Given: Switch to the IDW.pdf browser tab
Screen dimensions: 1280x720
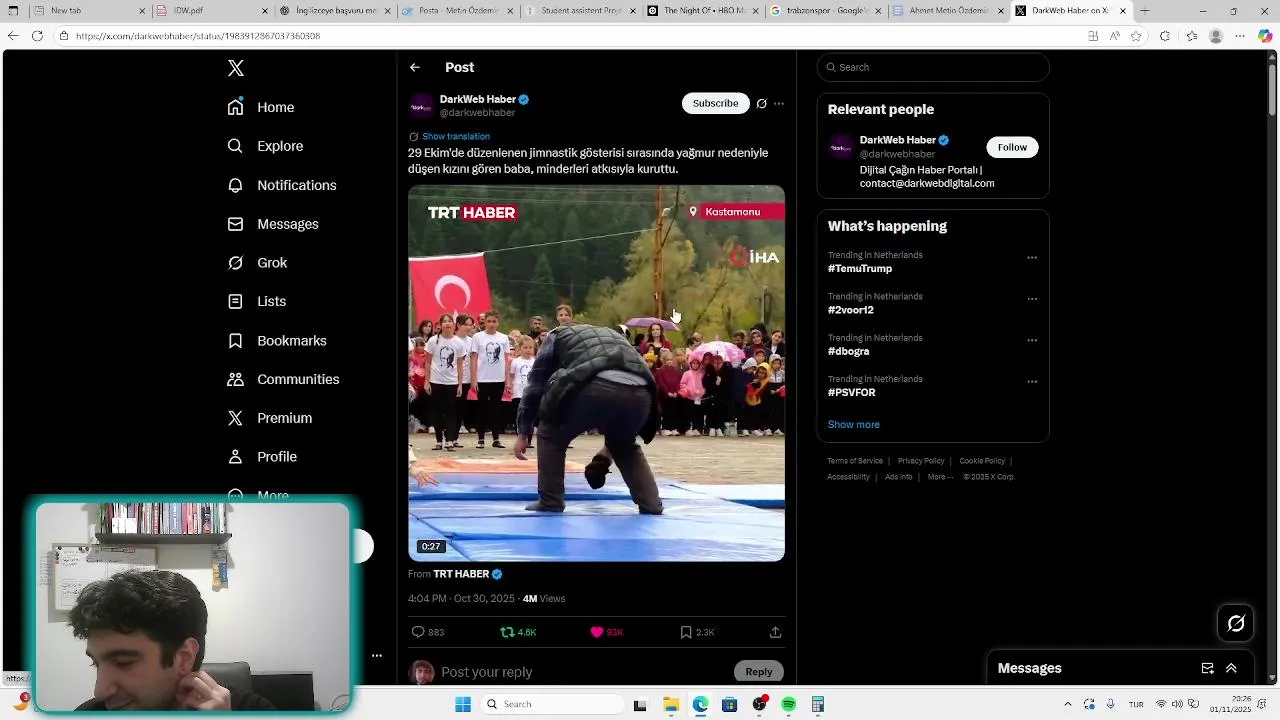Looking at the screenshot, I should click(212, 11).
